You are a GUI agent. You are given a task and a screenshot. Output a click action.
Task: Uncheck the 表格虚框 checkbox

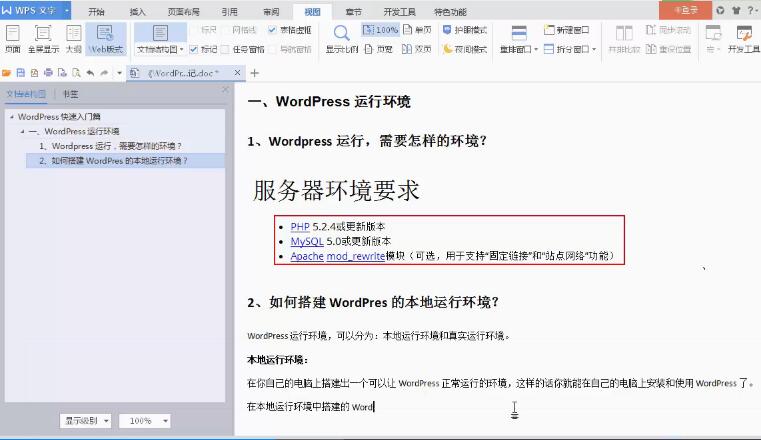272,30
